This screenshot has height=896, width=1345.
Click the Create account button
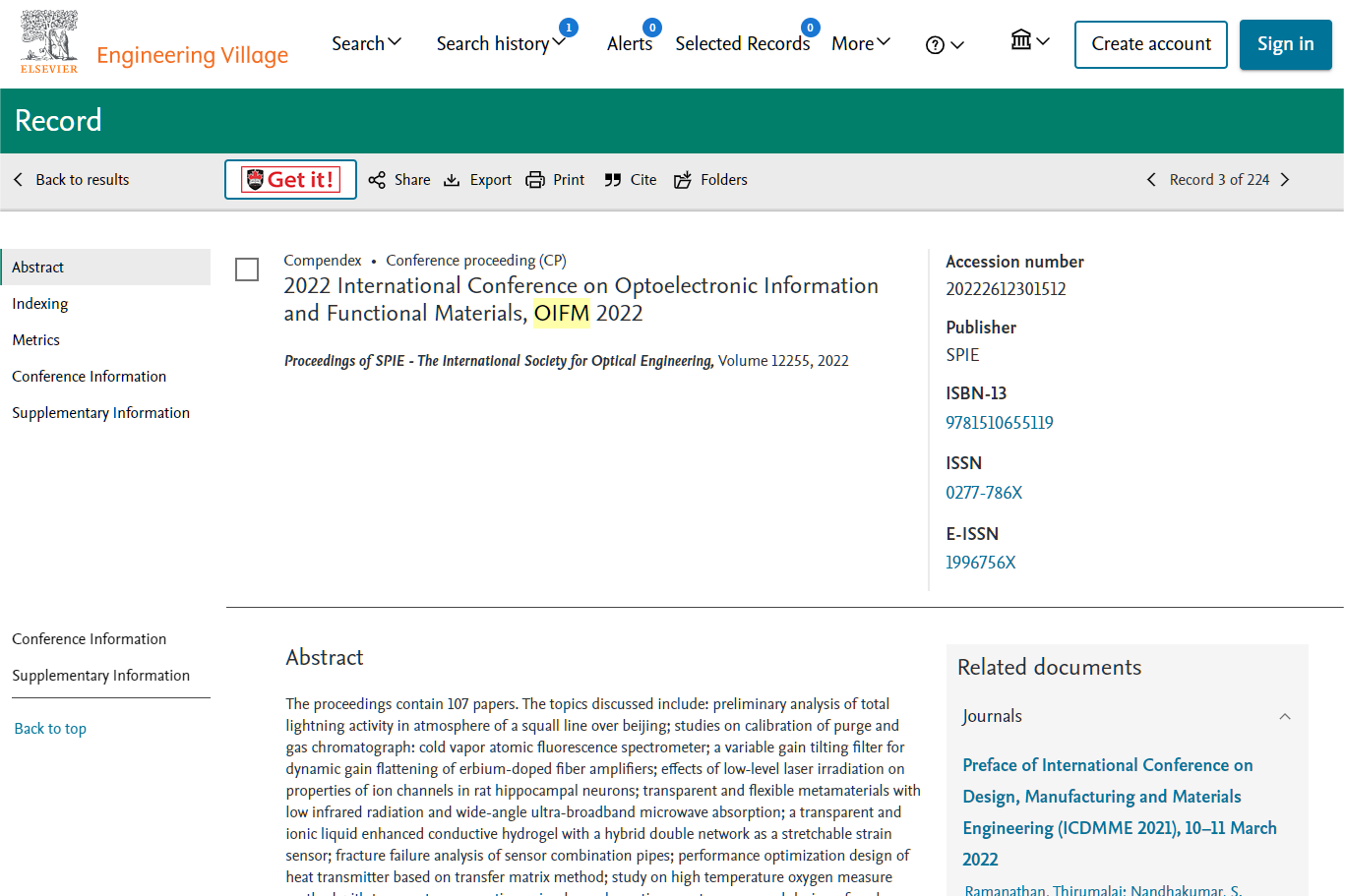(x=1151, y=44)
